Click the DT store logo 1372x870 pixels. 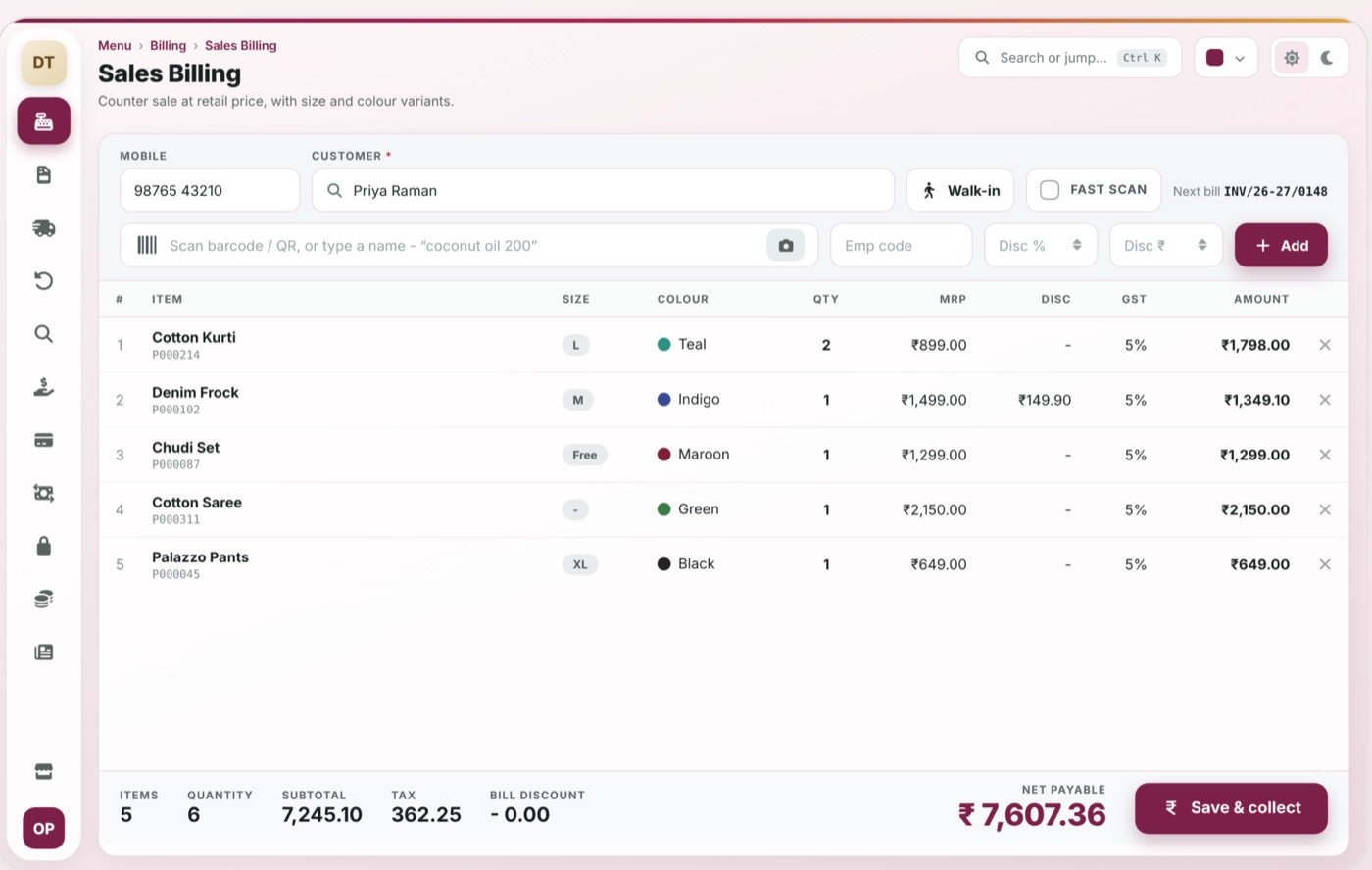click(x=43, y=63)
